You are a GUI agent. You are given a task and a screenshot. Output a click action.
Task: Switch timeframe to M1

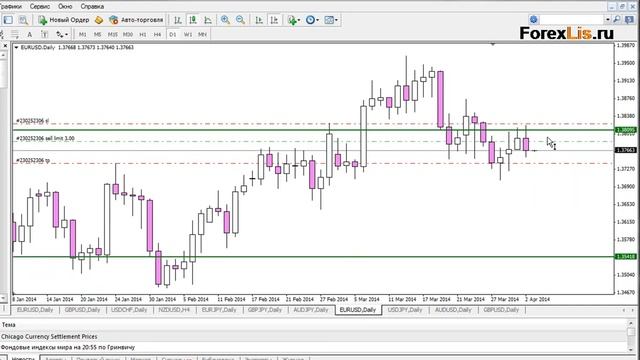point(82,34)
